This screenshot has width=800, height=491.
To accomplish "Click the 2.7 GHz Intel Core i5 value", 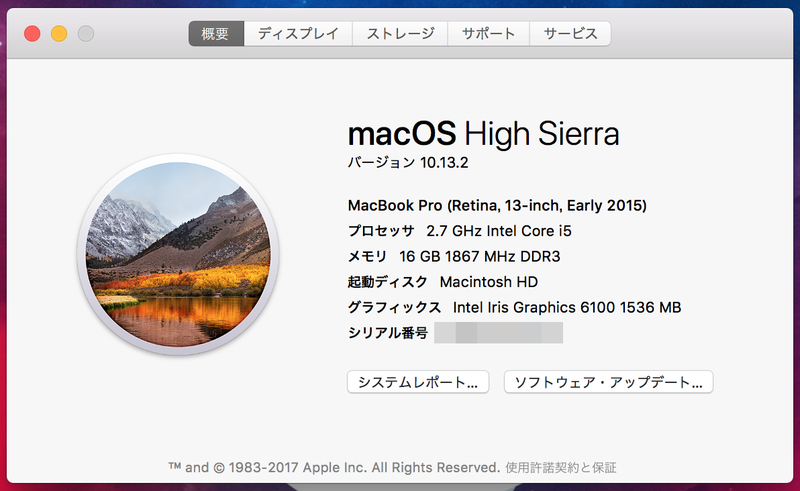I will coord(498,231).
